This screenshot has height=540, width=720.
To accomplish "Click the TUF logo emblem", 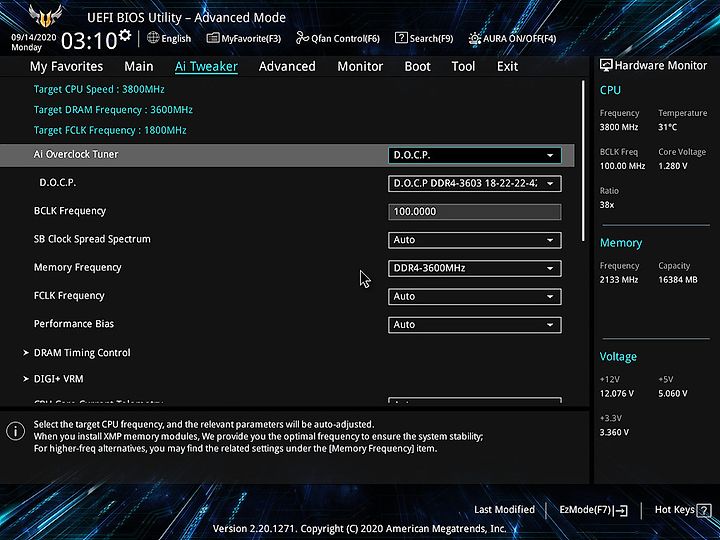I will point(45,16).
